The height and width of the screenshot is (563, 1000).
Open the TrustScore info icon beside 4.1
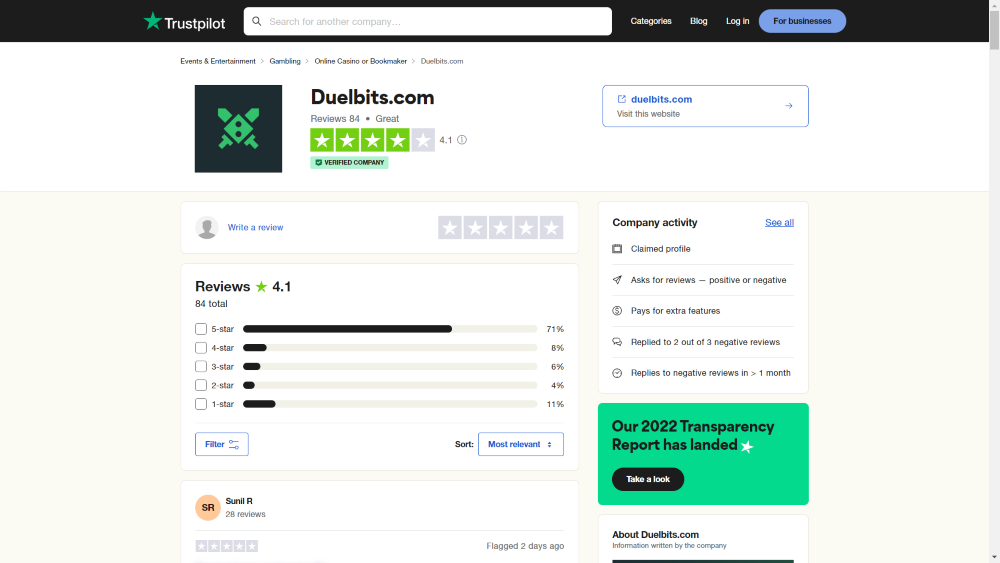462,140
